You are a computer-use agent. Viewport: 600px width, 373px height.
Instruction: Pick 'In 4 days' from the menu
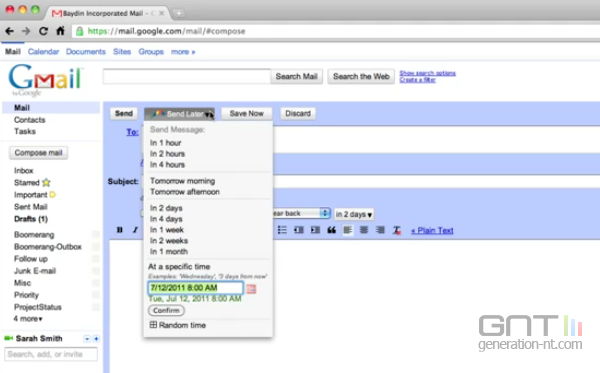(x=166, y=219)
